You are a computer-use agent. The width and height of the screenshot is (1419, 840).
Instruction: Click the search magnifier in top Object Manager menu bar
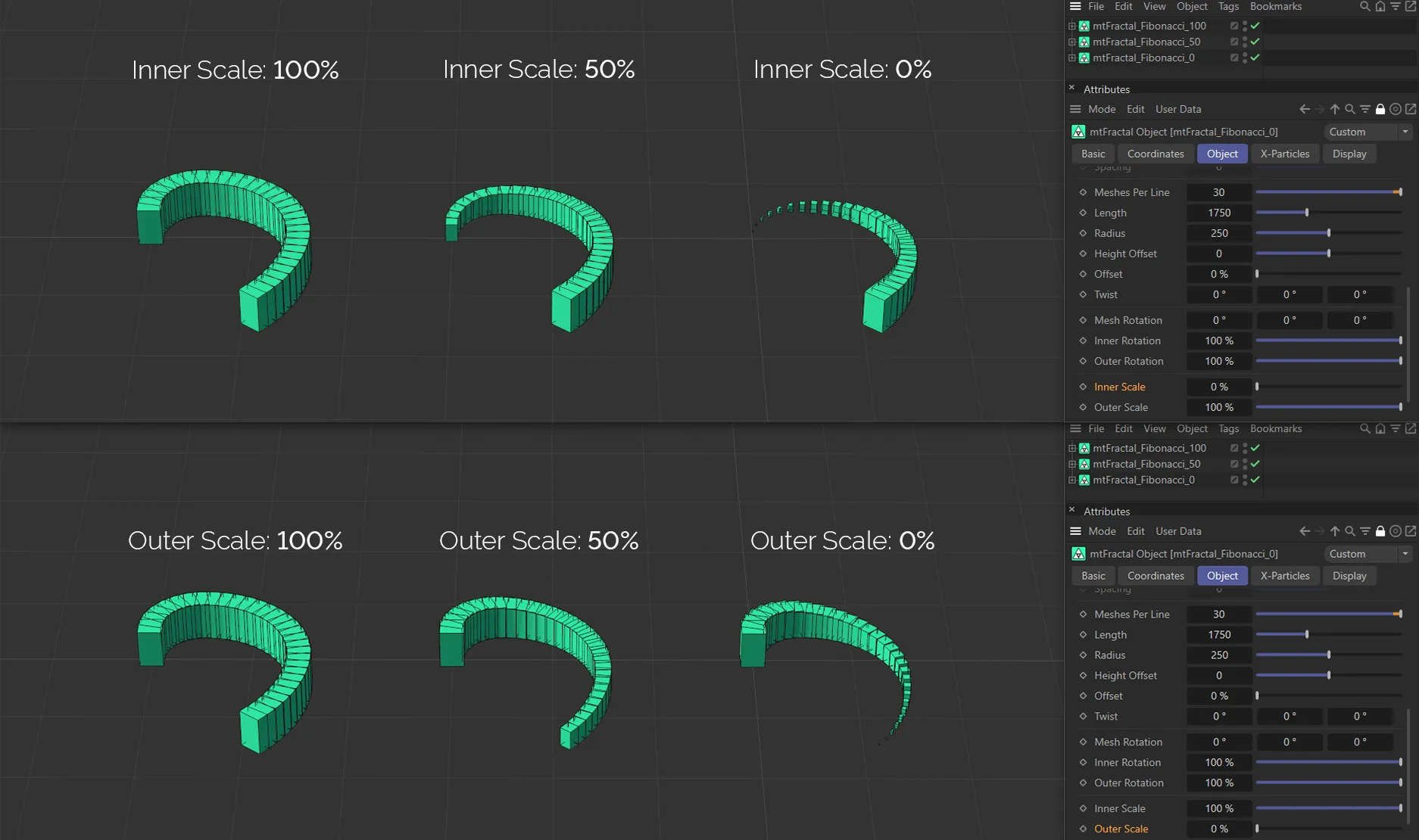[1364, 7]
